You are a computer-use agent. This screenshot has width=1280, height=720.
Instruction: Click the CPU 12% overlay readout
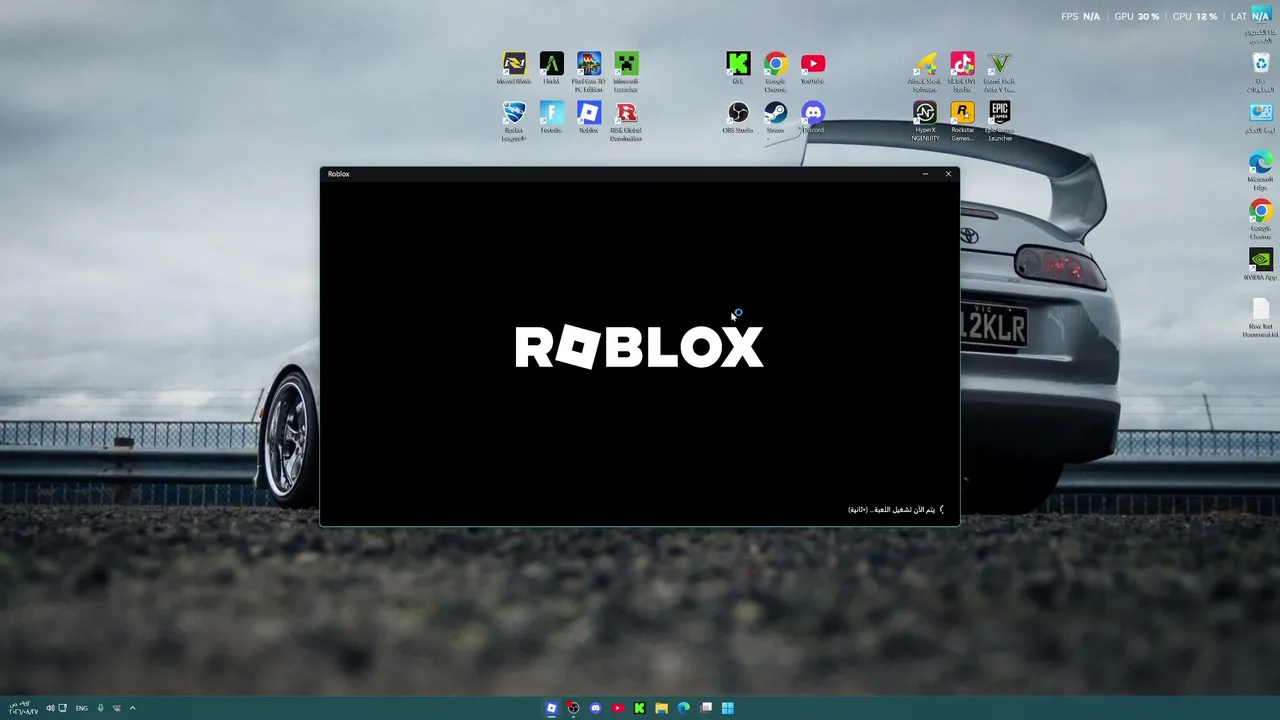click(1195, 17)
